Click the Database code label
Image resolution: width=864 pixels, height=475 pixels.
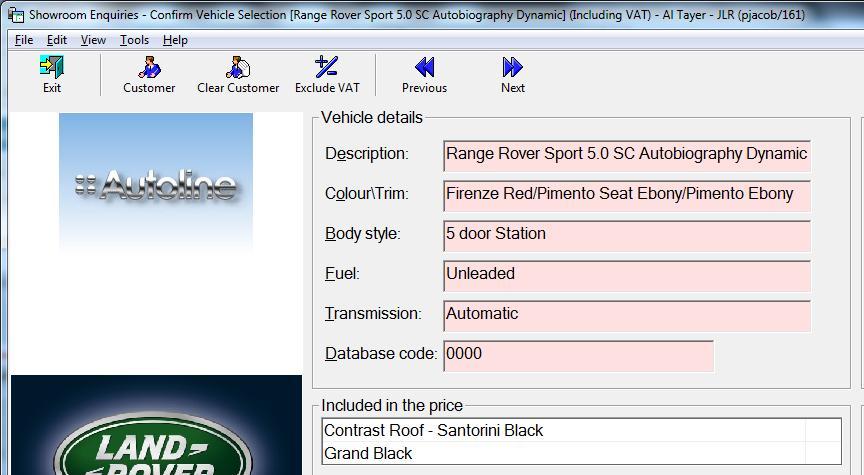click(381, 353)
